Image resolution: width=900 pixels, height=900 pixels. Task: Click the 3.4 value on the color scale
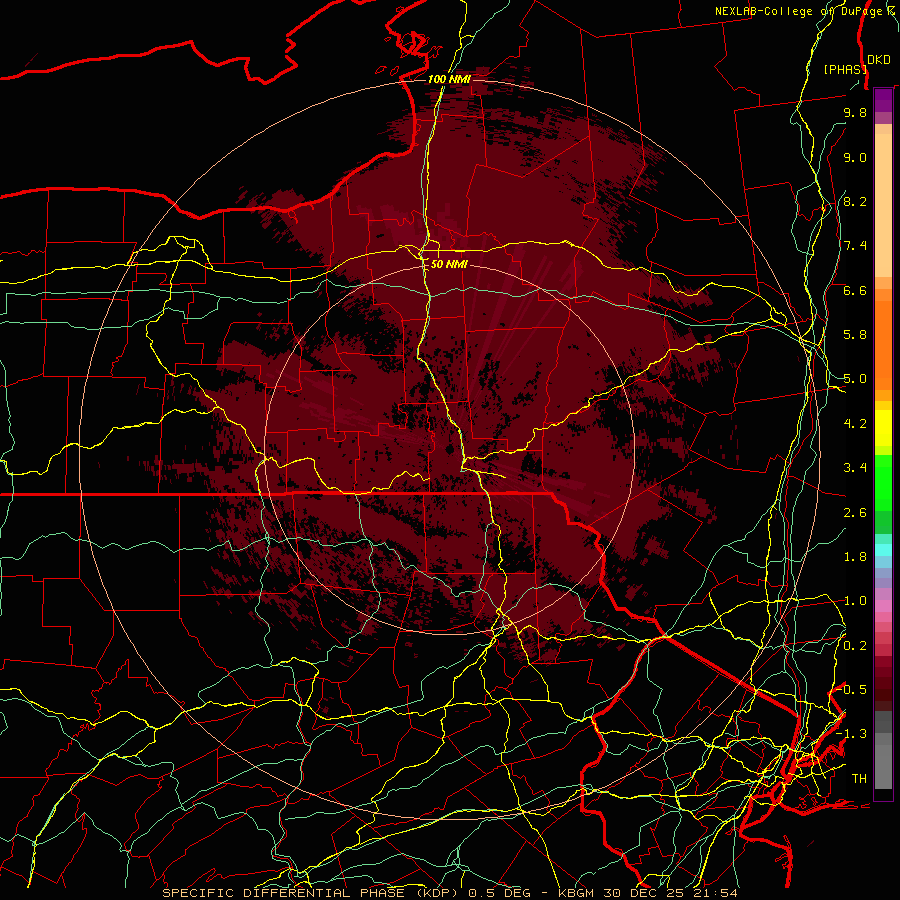pyautogui.click(x=855, y=468)
